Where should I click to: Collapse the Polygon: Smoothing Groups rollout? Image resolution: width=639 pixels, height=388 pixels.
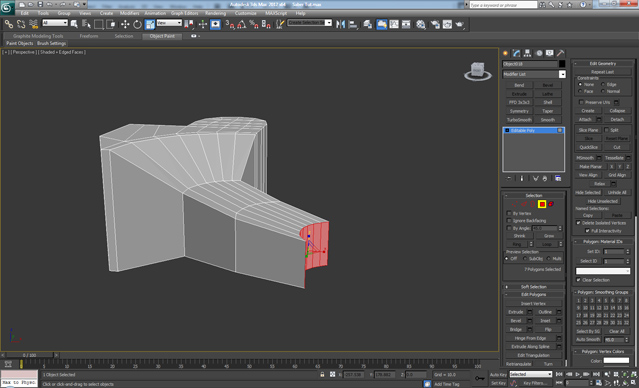[603, 292]
